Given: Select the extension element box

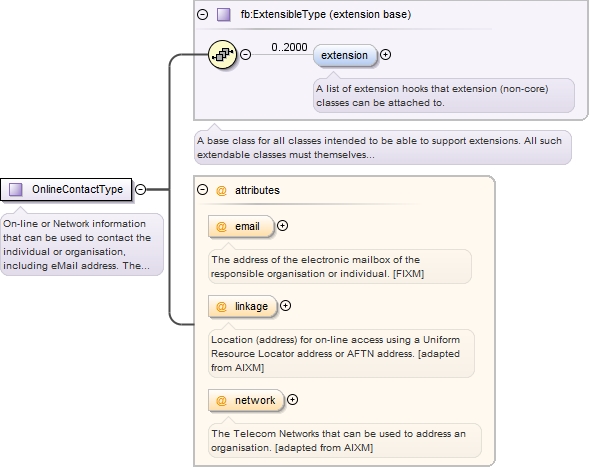Looking at the screenshot, I should pyautogui.click(x=345, y=55).
